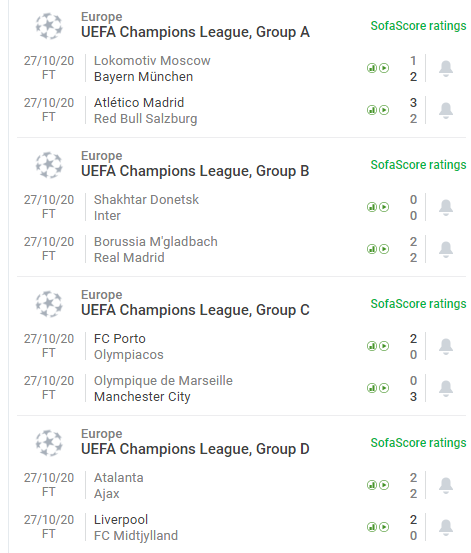
Task: Play highlights icon for Atlético Madrid match
Action: 384,110
